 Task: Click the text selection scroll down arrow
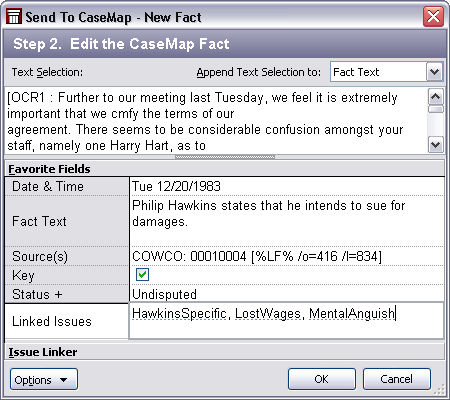436,145
